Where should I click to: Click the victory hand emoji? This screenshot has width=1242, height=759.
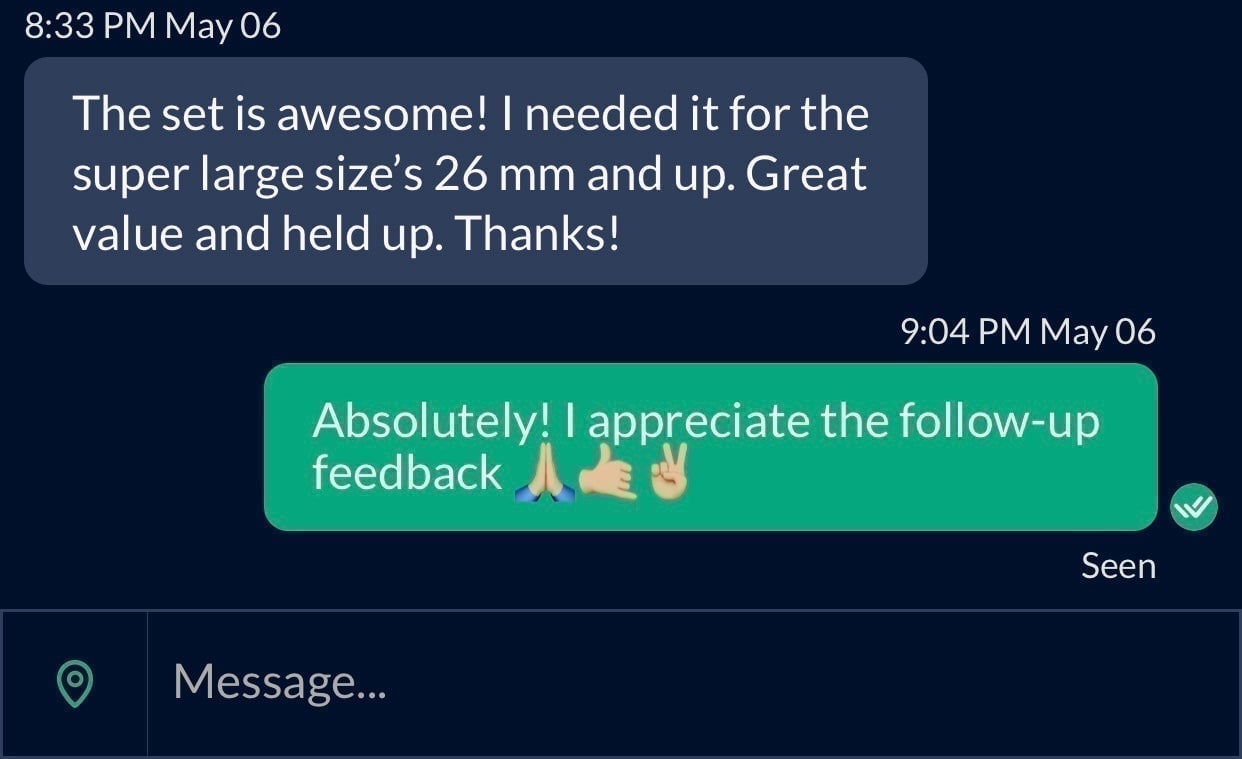coord(667,476)
